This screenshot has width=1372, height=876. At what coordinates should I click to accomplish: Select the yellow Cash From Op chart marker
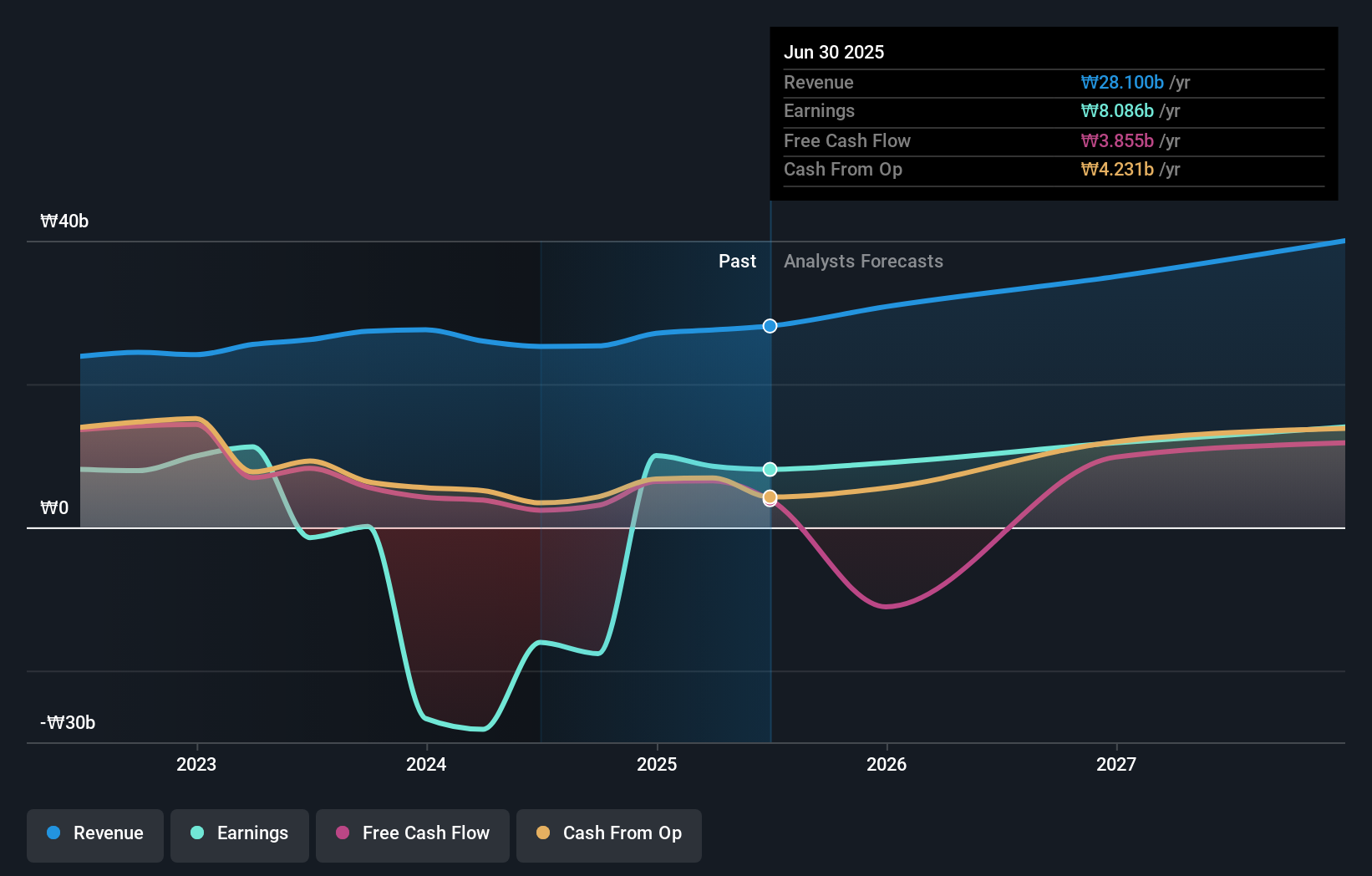tap(769, 497)
